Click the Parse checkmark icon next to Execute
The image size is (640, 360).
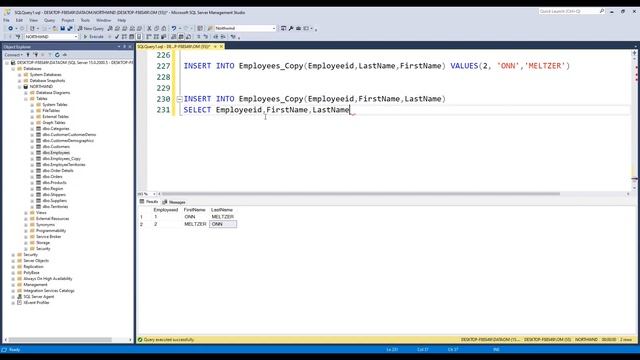tap(117, 37)
